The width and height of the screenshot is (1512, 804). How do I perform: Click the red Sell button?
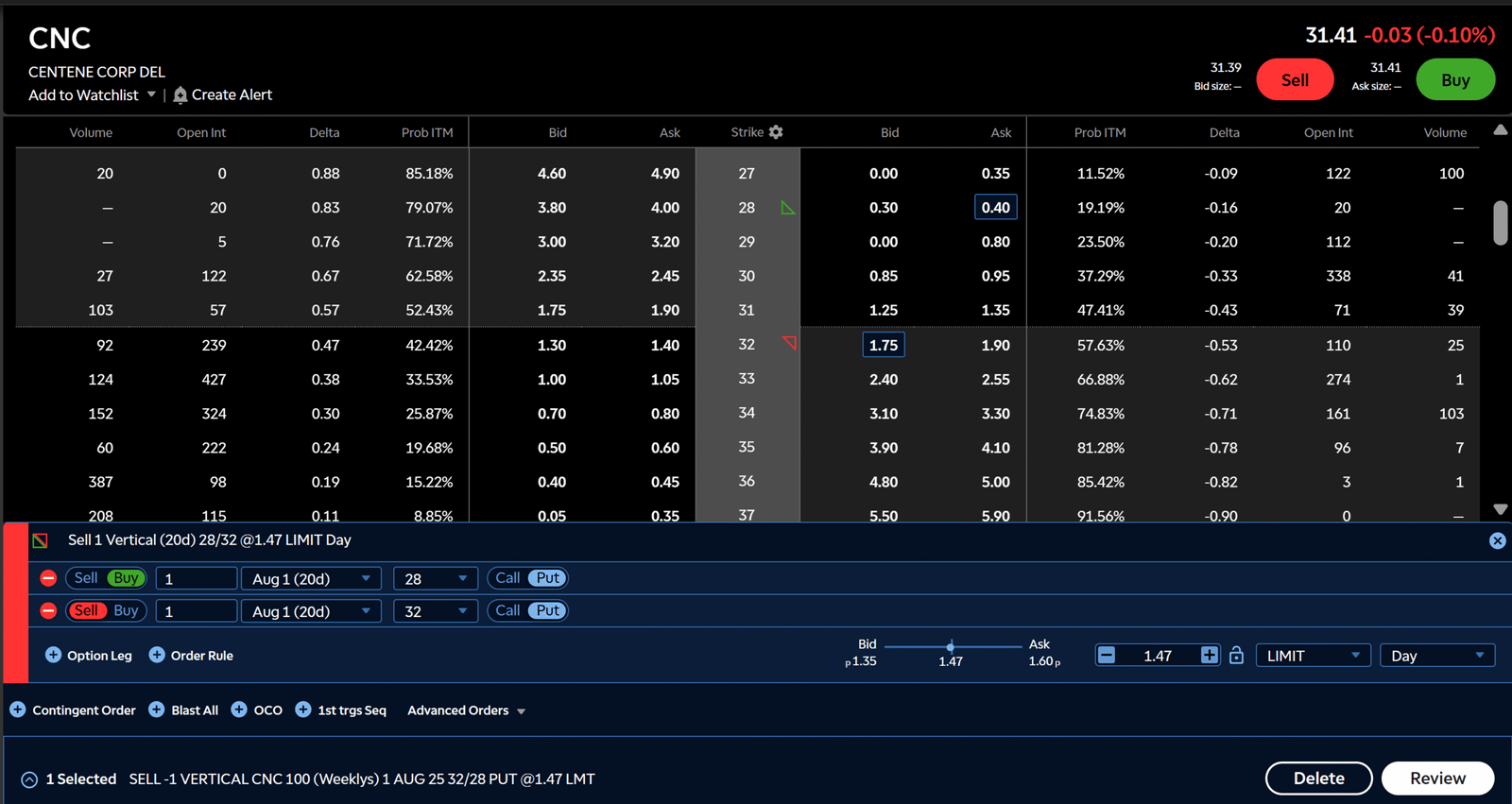pyautogui.click(x=1295, y=80)
